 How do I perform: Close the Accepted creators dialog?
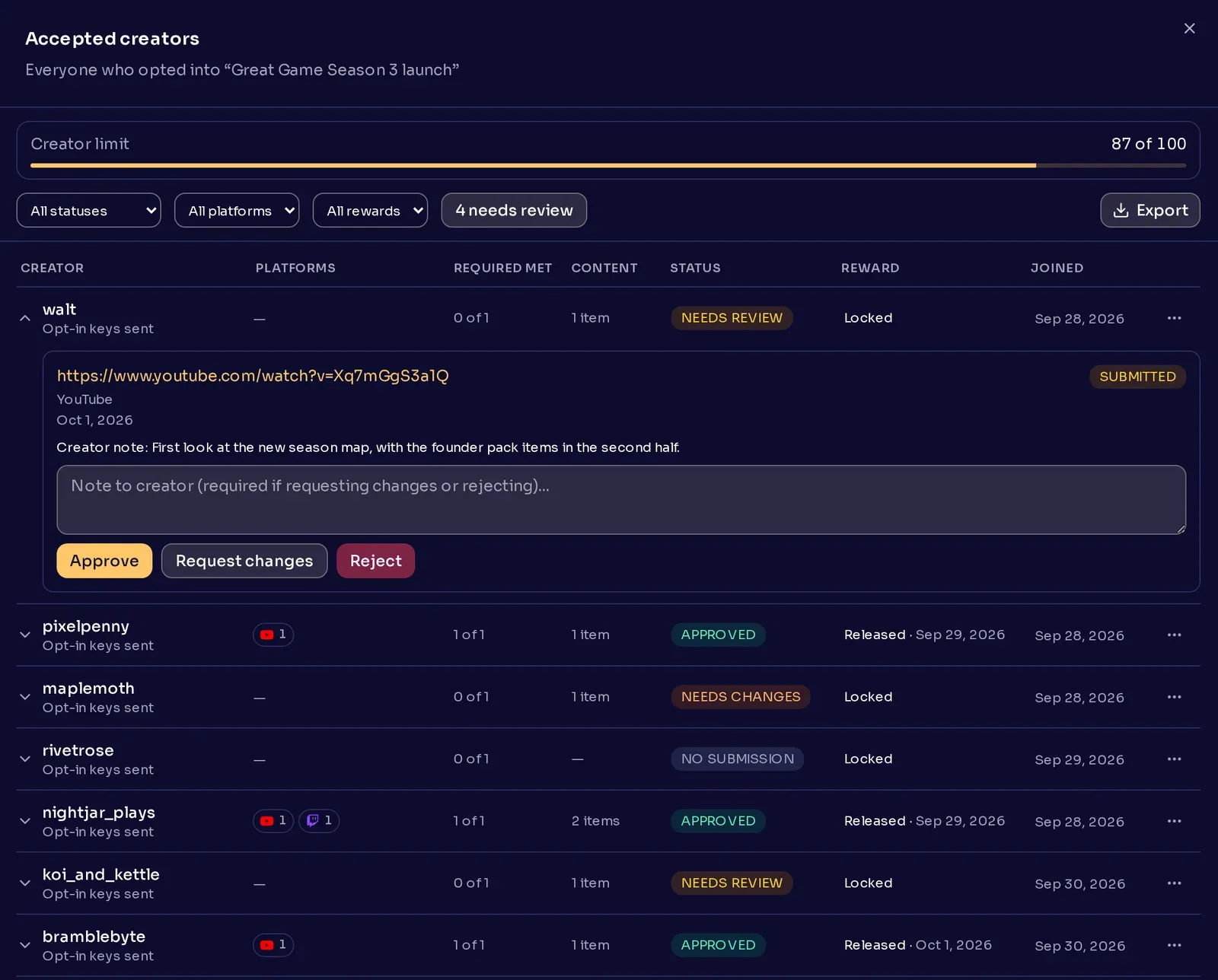[1189, 28]
